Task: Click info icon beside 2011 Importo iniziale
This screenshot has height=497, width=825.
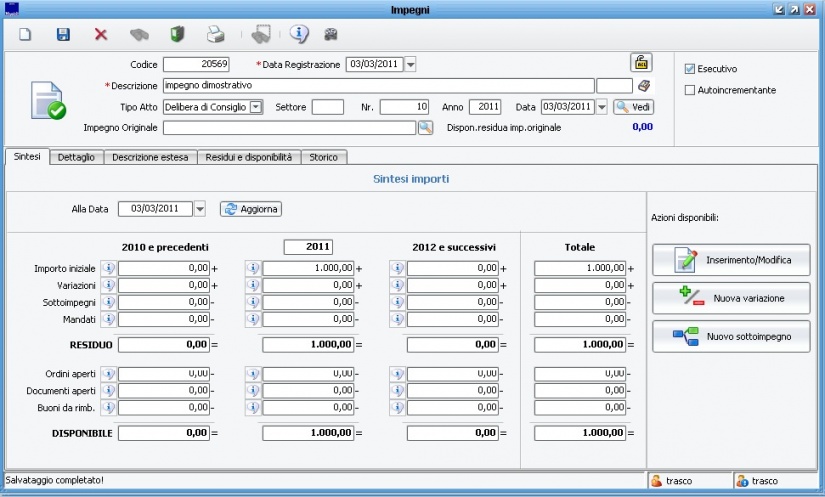Action: (x=253, y=268)
